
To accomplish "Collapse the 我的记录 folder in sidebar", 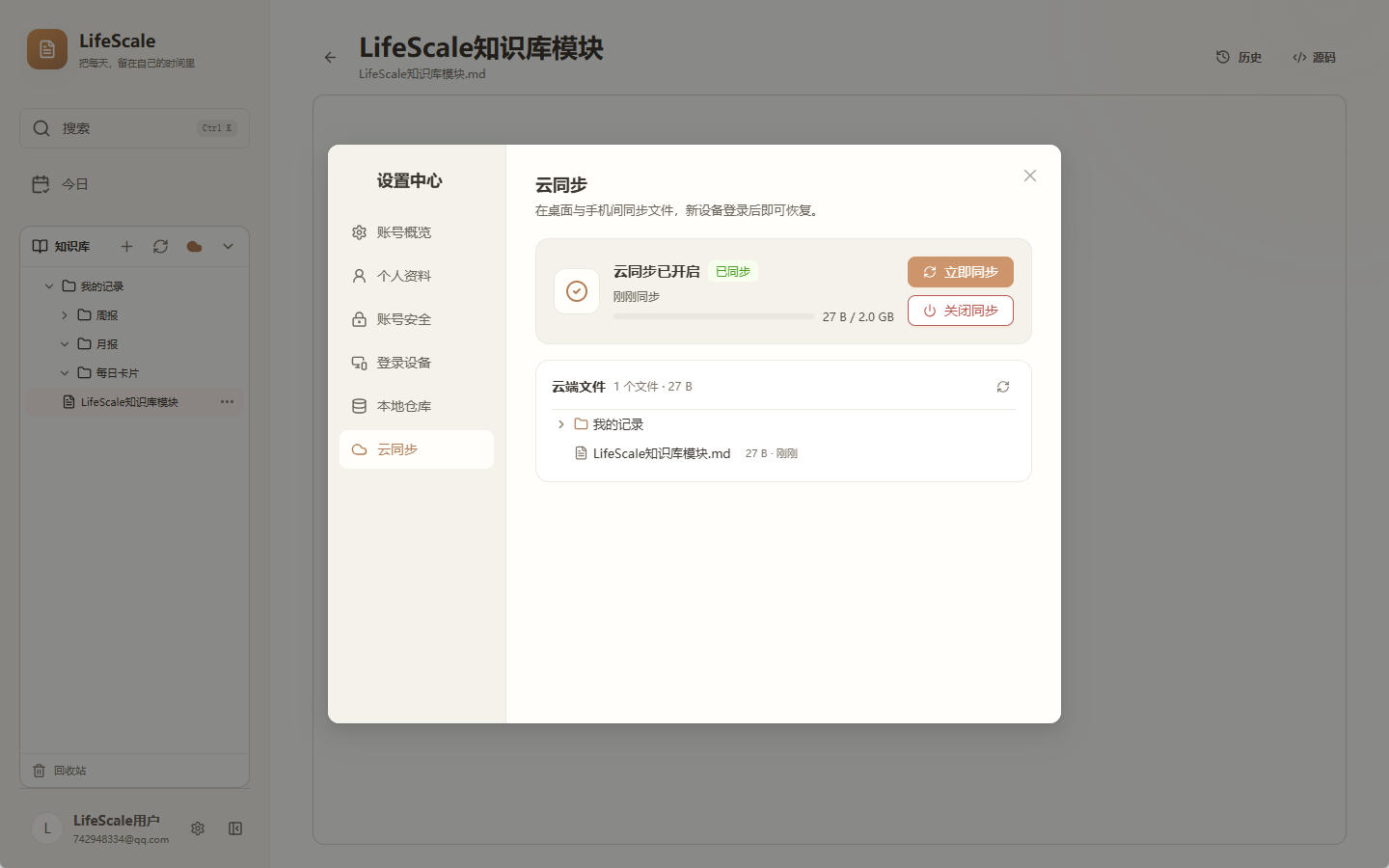I will [49, 286].
